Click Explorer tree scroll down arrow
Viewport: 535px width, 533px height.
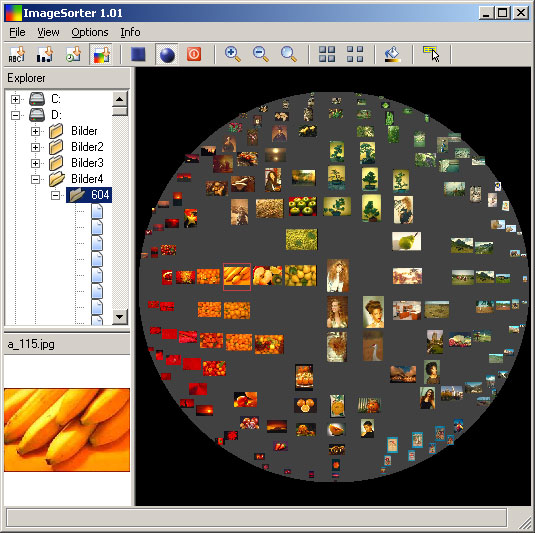(x=120, y=317)
